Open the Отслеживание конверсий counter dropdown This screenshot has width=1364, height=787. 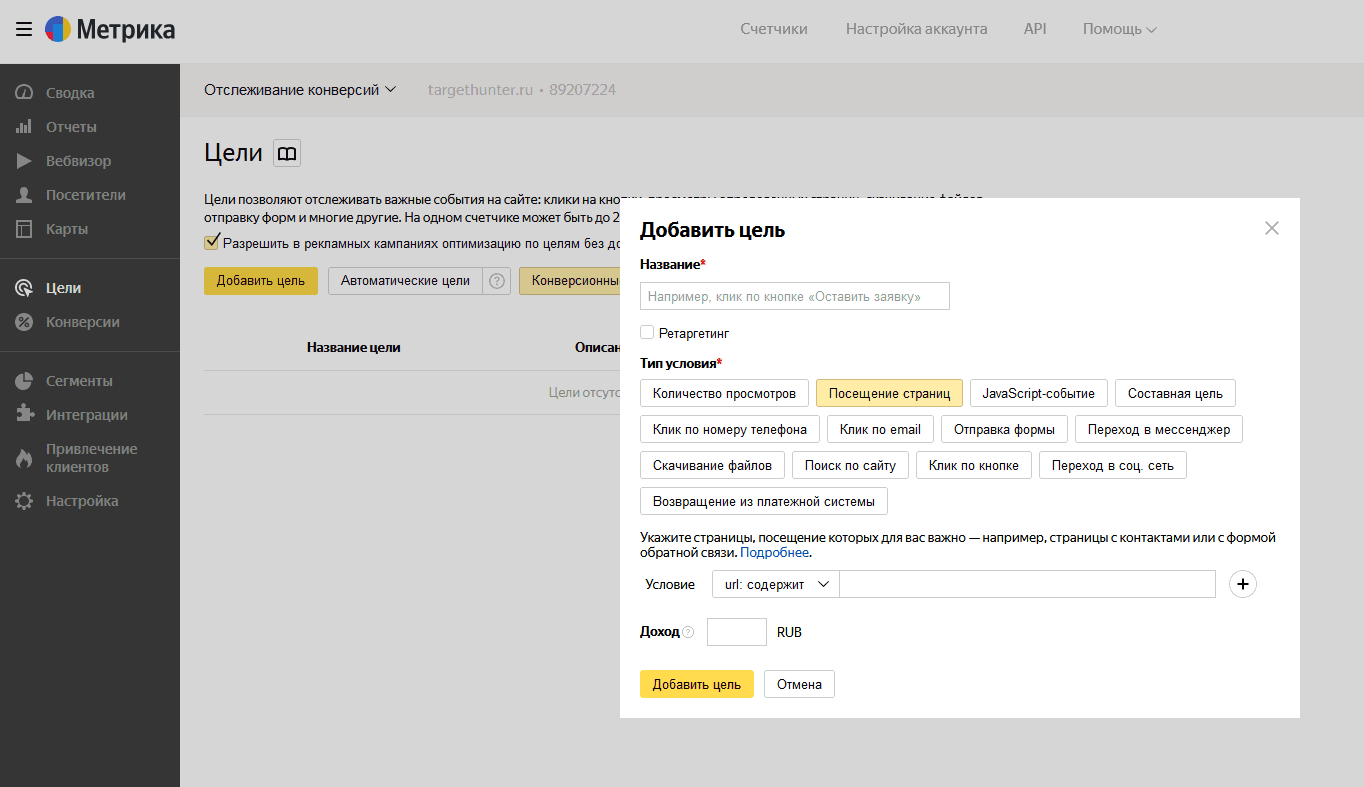300,90
